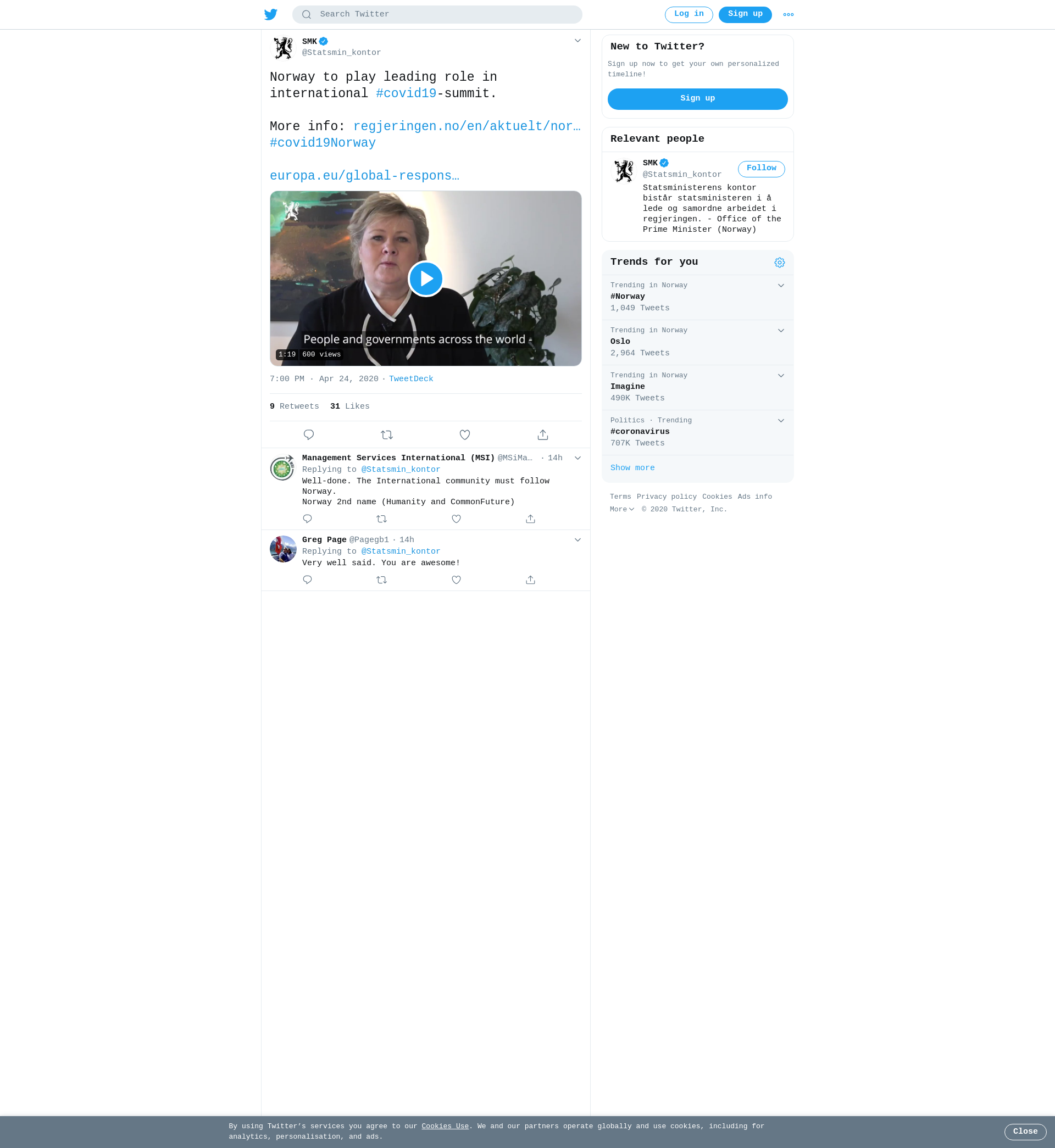Viewport: 1055px width, 1148px height.
Task: Share SMK's main tweet via the share icon
Action: pos(543,435)
